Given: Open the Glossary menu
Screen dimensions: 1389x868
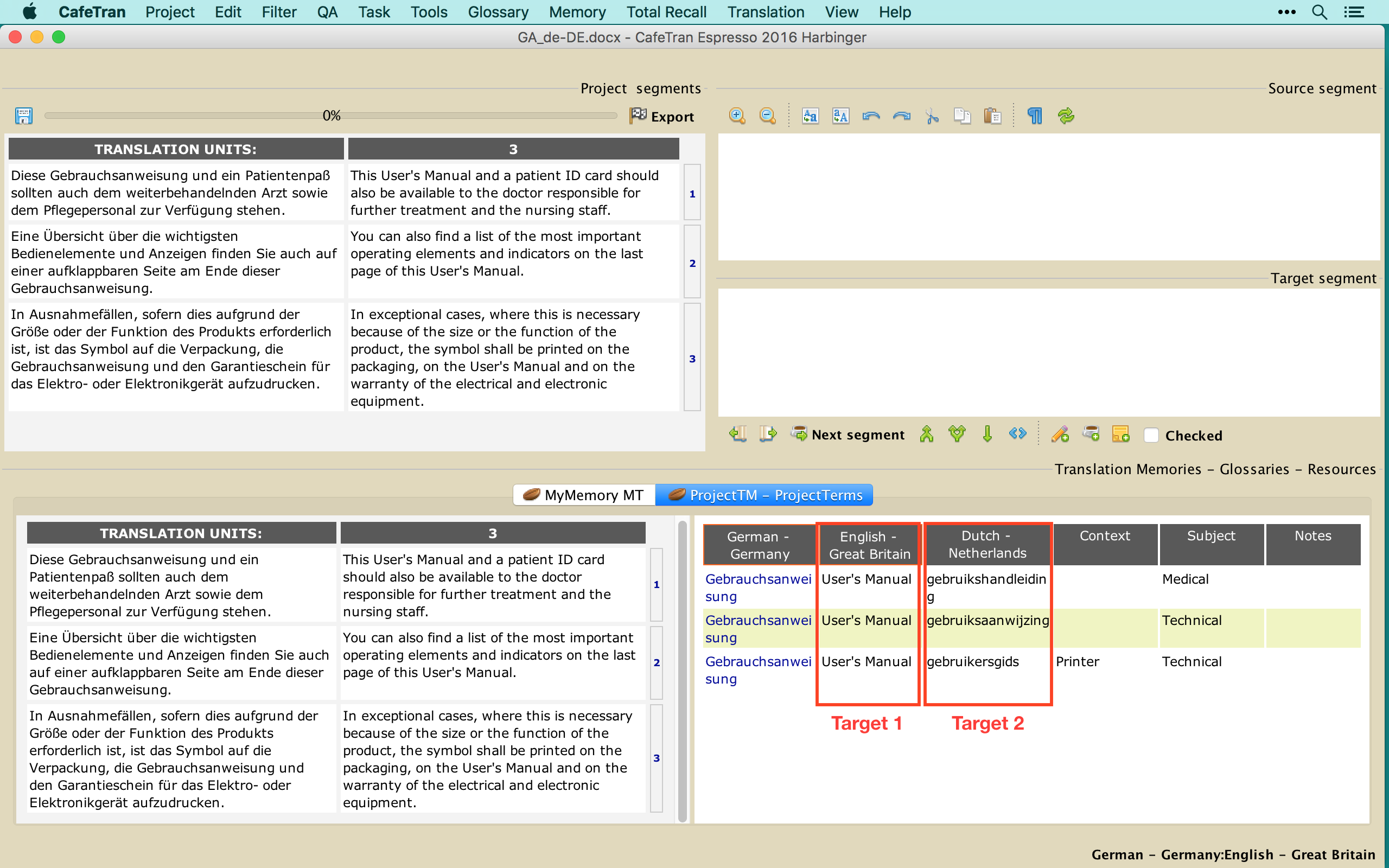Looking at the screenshot, I should point(498,12).
